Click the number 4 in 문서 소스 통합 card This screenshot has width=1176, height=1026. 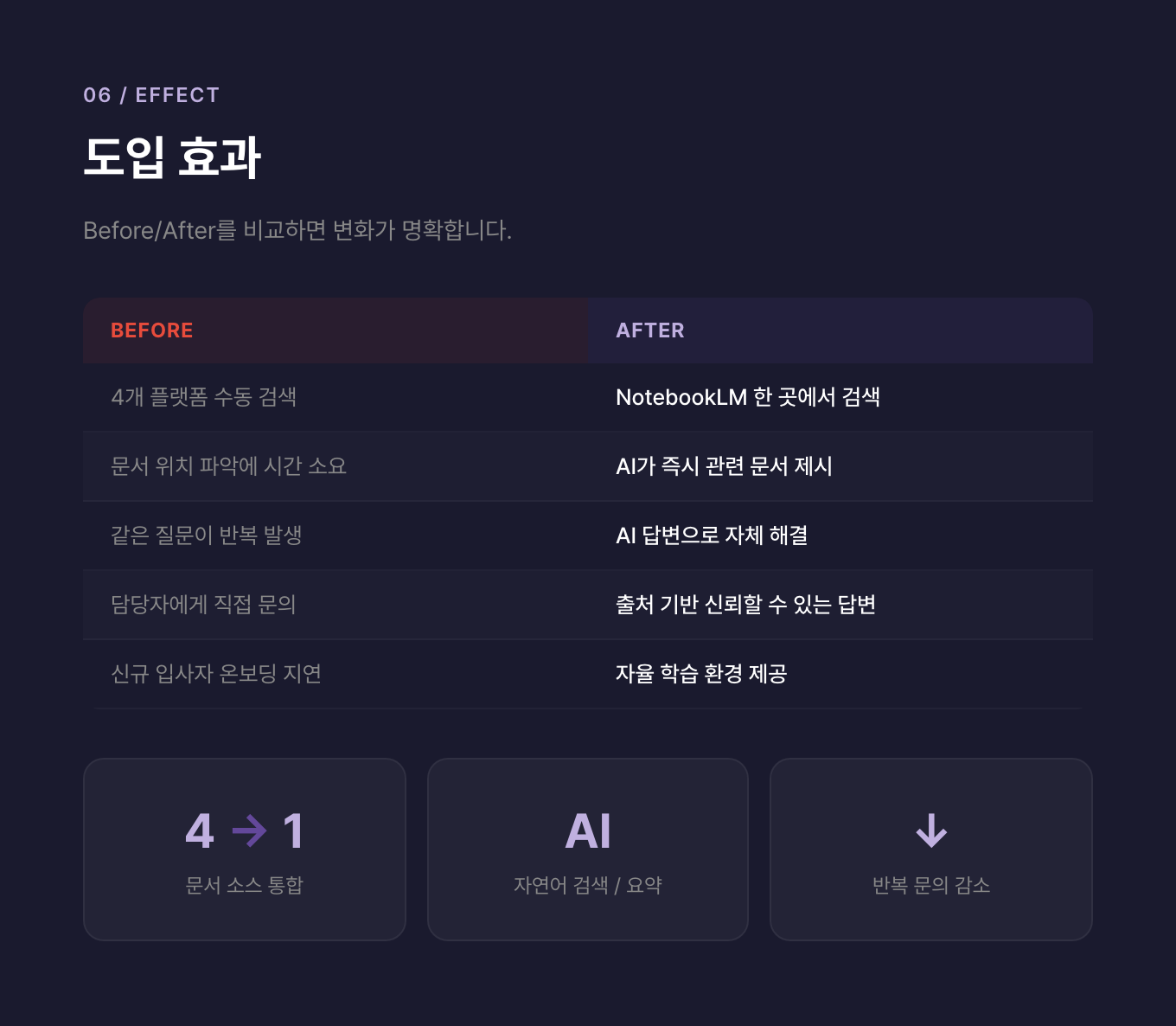[x=200, y=831]
